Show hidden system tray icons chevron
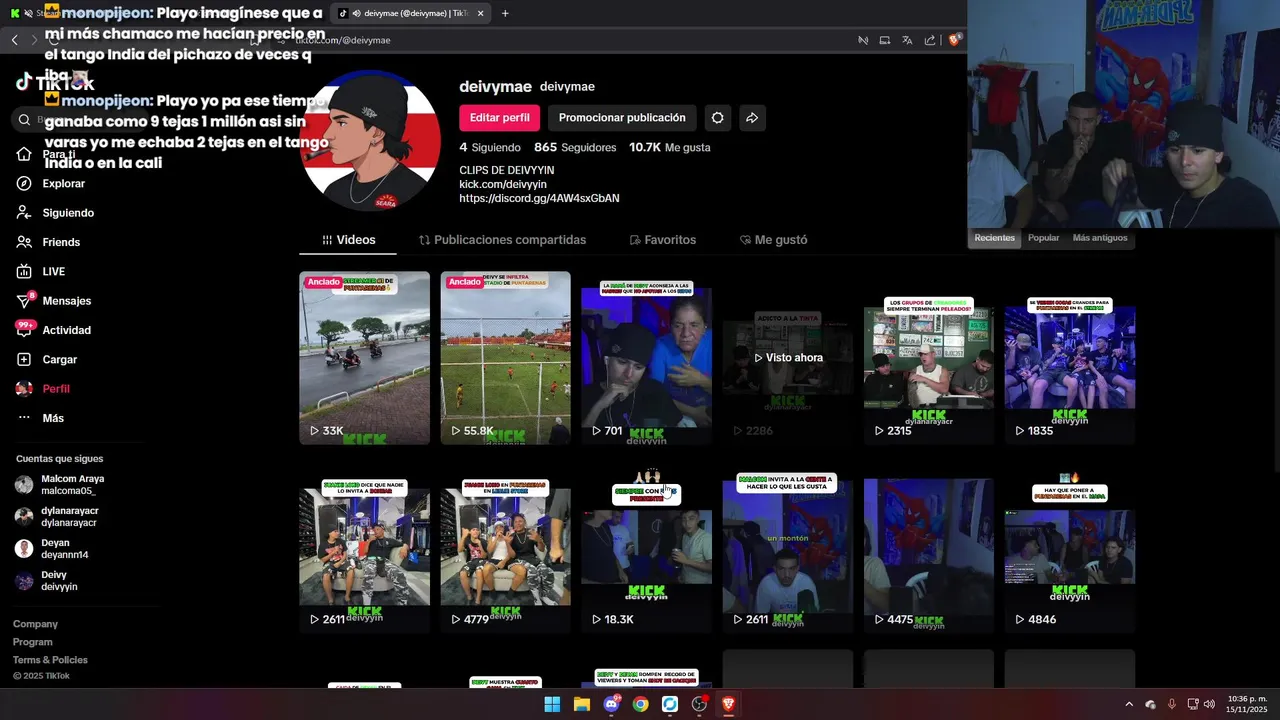Viewport: 1280px width, 720px height. click(1129, 704)
